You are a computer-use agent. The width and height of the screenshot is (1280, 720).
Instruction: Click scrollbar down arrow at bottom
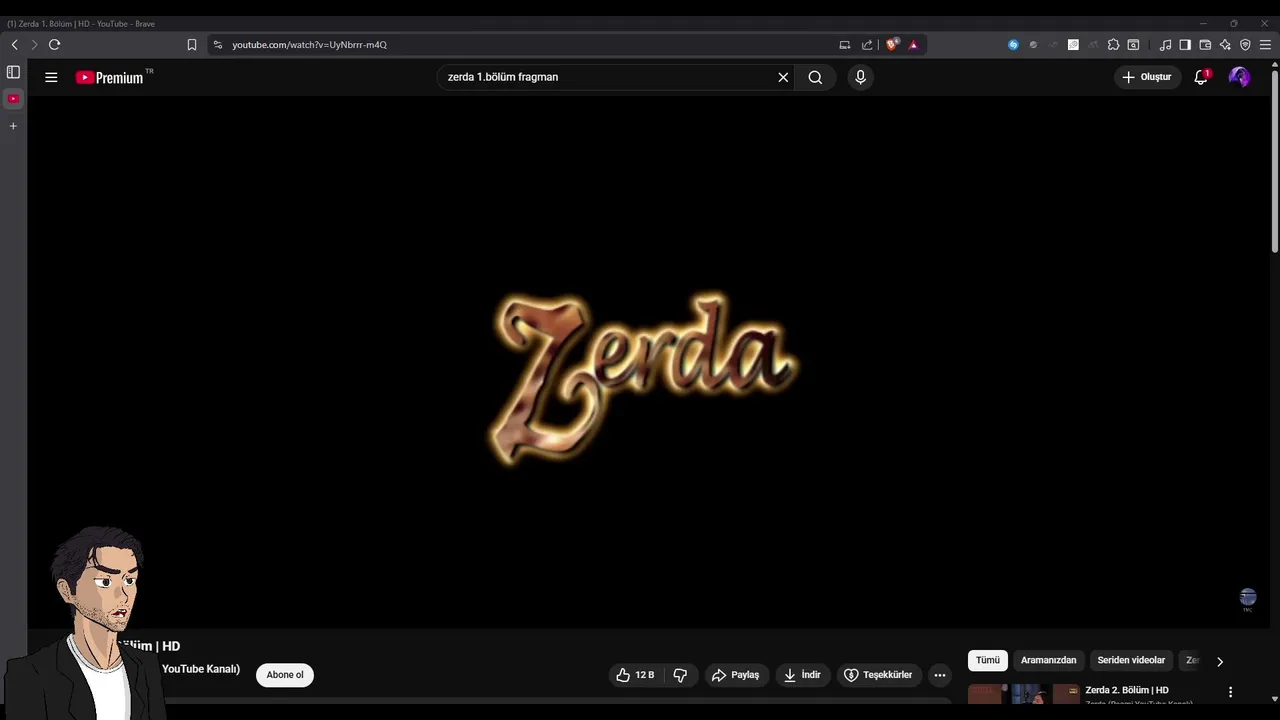pos(1274,699)
